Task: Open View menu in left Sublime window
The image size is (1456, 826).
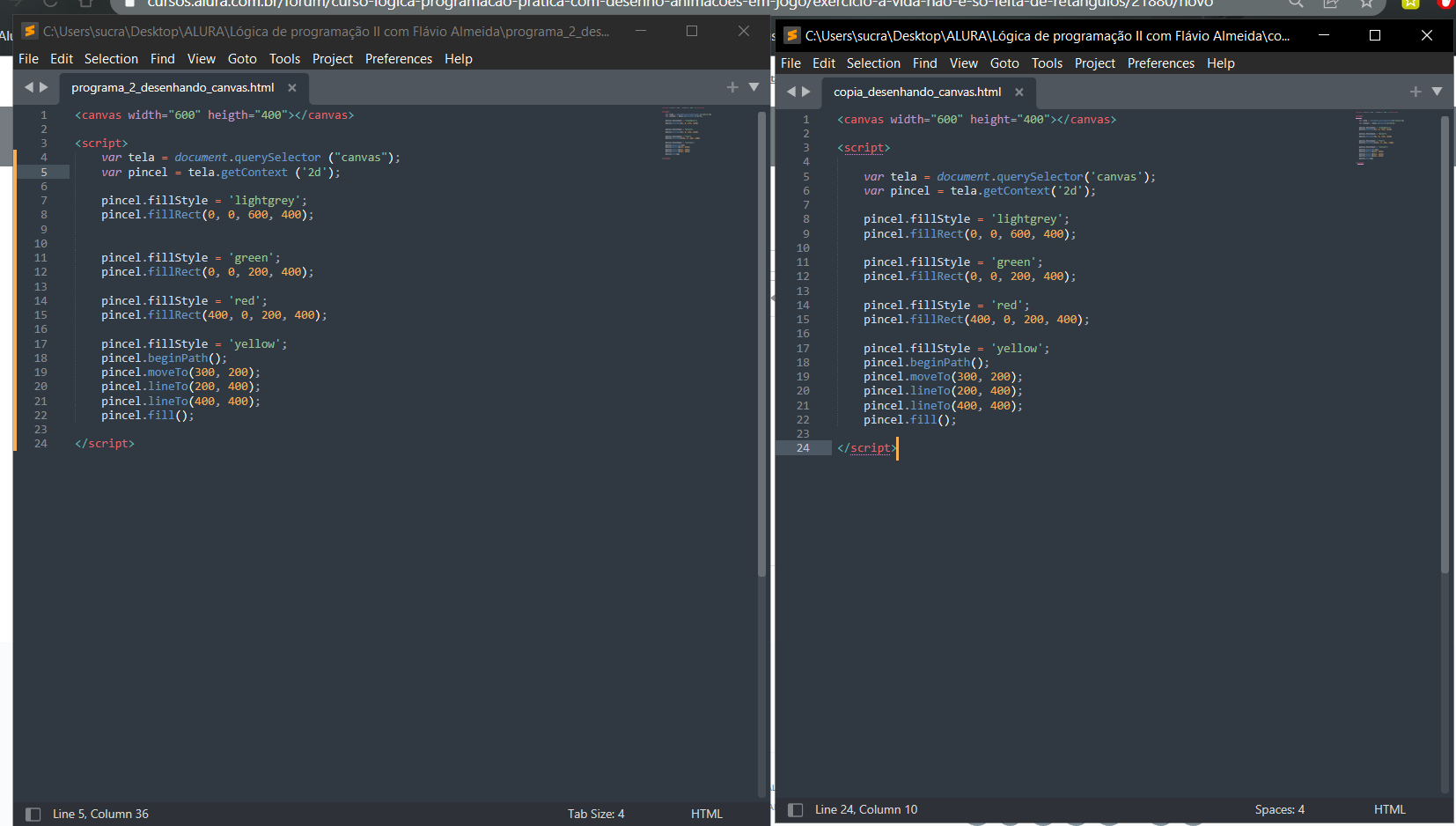Action: coord(201,59)
